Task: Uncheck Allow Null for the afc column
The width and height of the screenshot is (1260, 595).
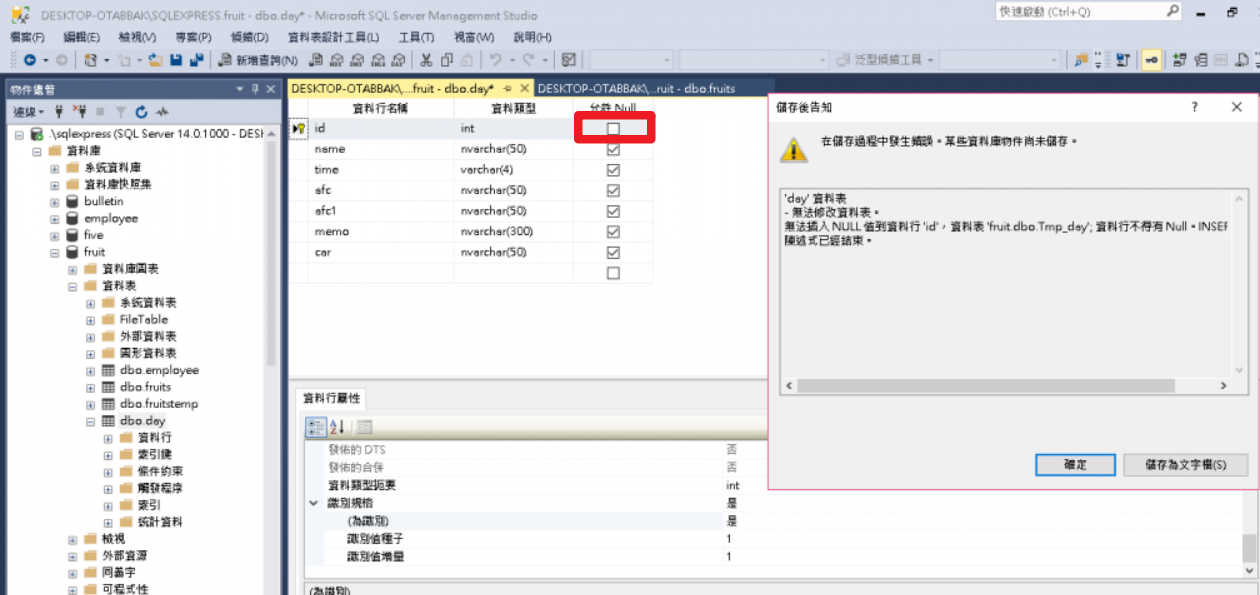Action: 613,190
